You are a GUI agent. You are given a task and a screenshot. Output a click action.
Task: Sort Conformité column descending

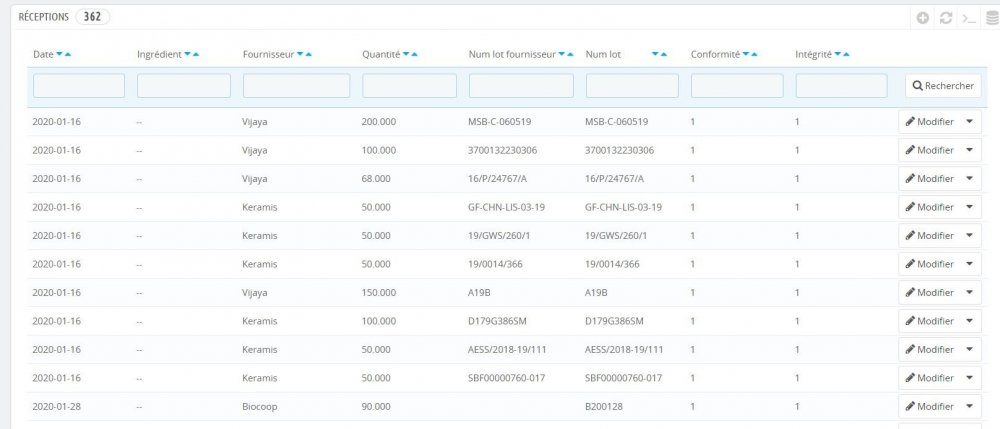pyautogui.click(x=746, y=55)
